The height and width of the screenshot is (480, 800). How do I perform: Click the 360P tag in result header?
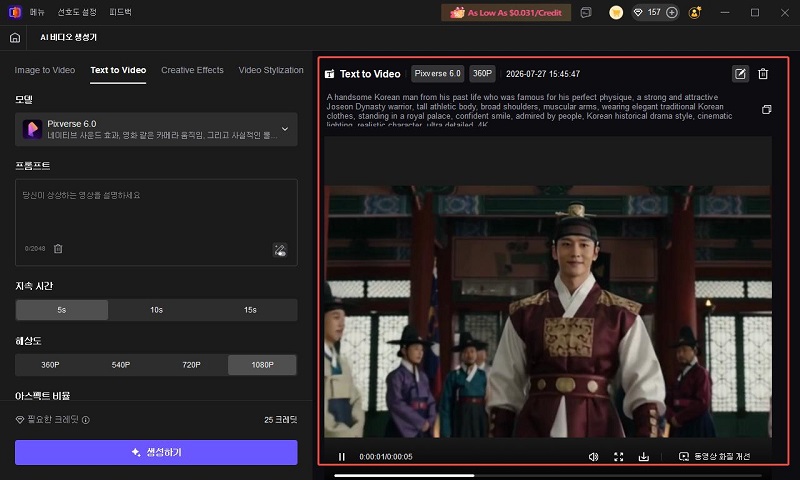(x=482, y=73)
